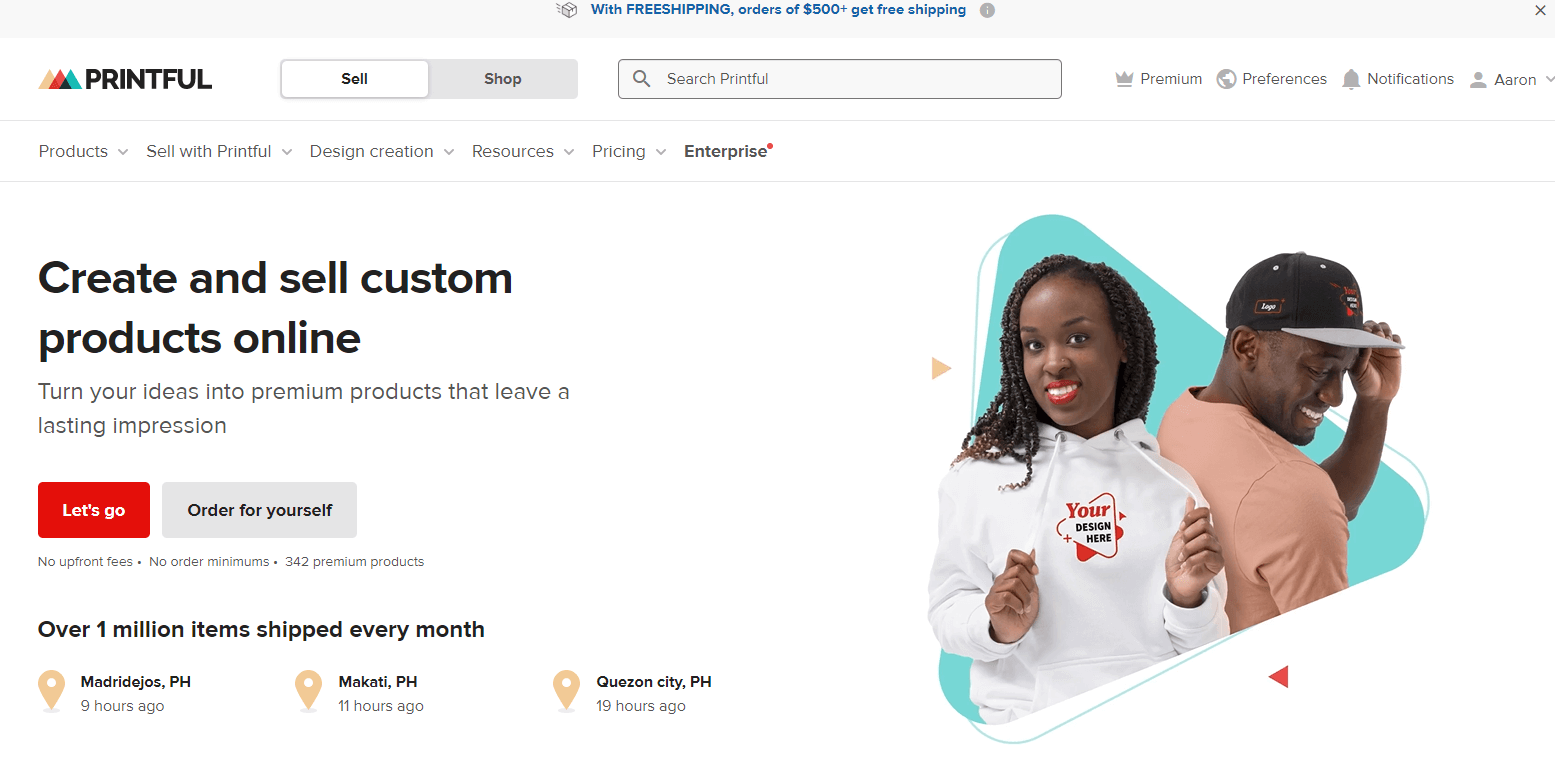Click the red Let's go button
The height and width of the screenshot is (784, 1555).
94,510
